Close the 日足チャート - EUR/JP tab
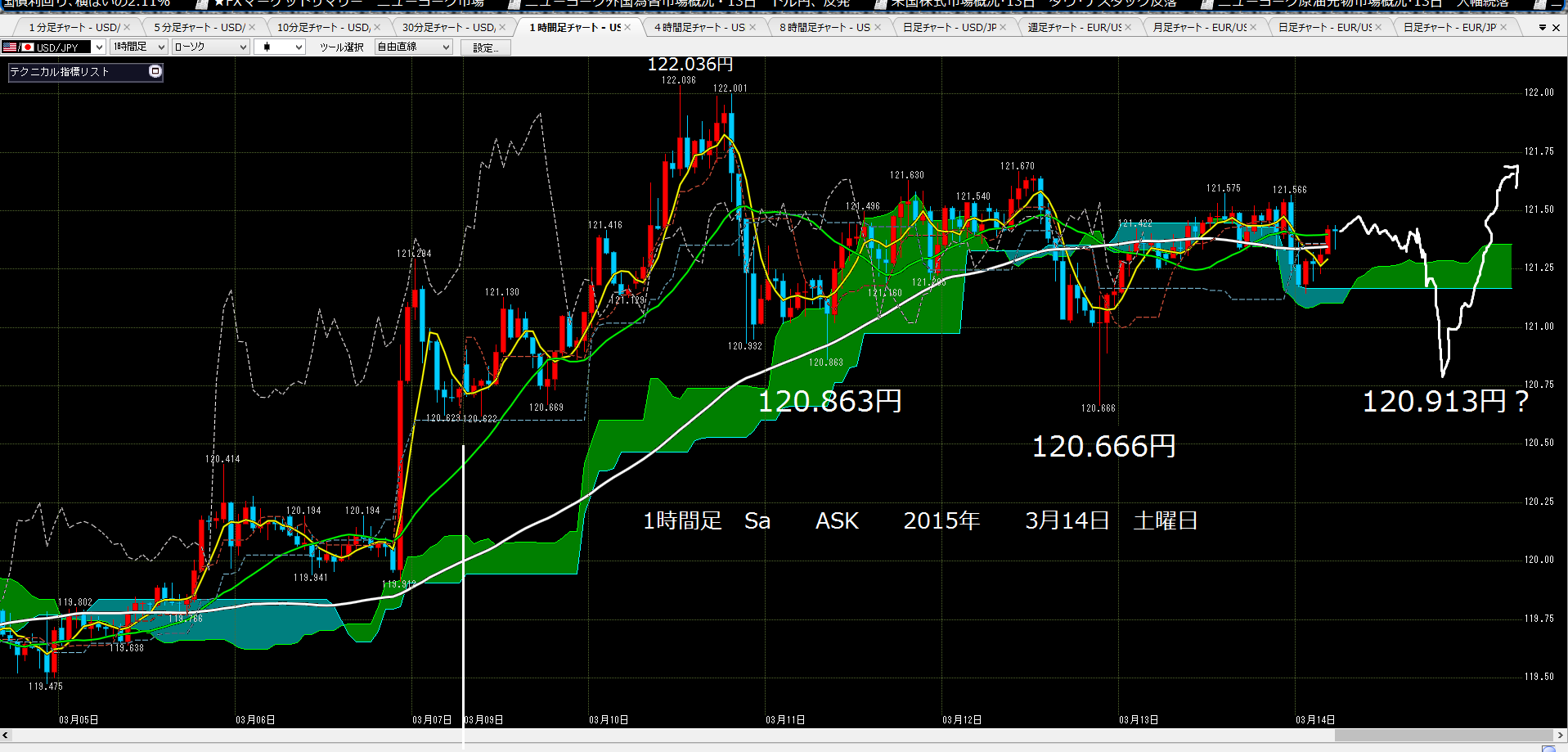 [1503, 27]
